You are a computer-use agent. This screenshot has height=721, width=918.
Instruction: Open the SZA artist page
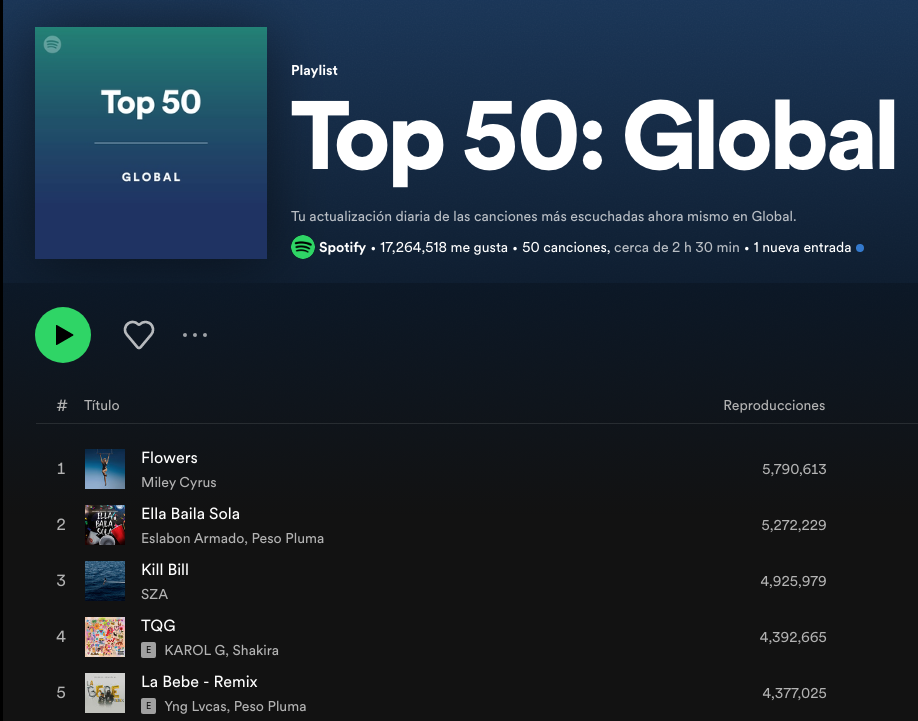tap(154, 594)
